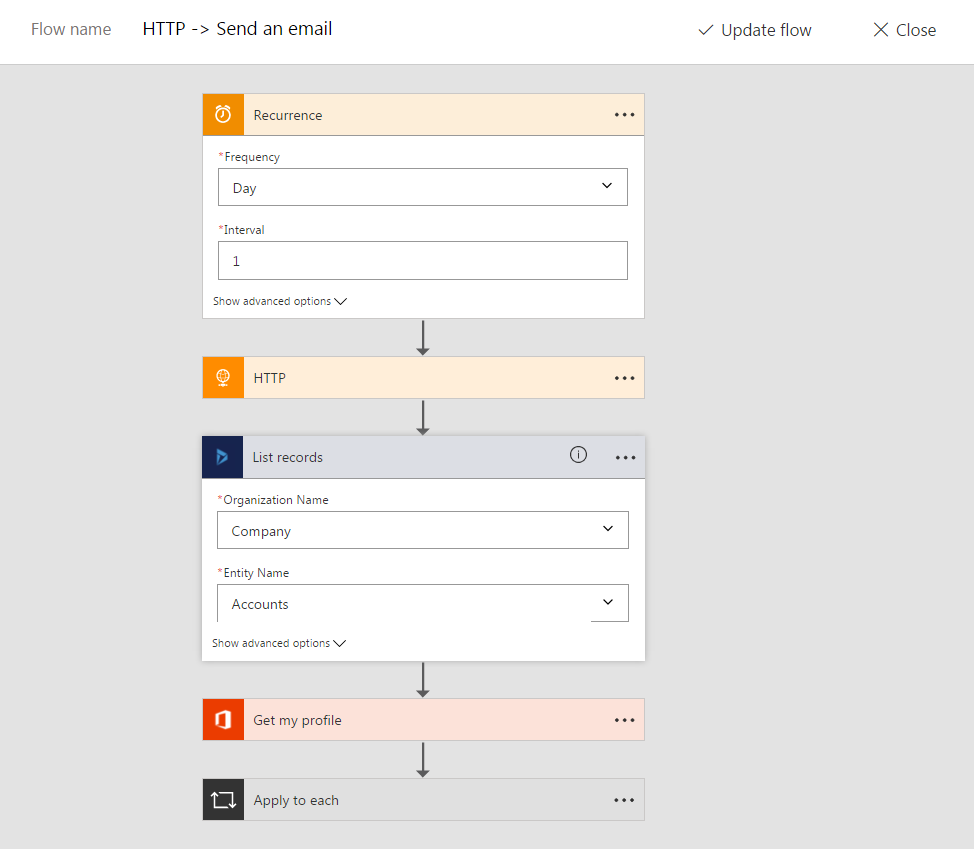The height and width of the screenshot is (849, 974).
Task: Open HTTP step ellipsis menu
Action: [x=624, y=378]
